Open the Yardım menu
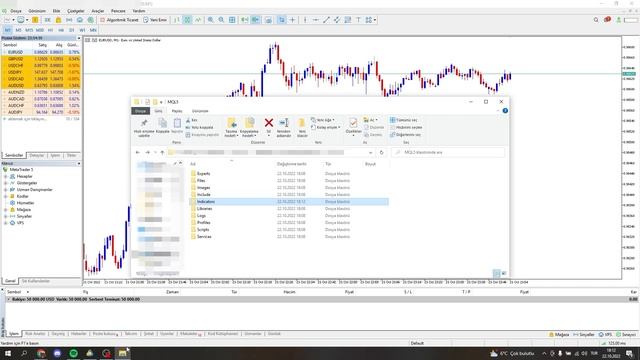640x360 pixels. 139,11
